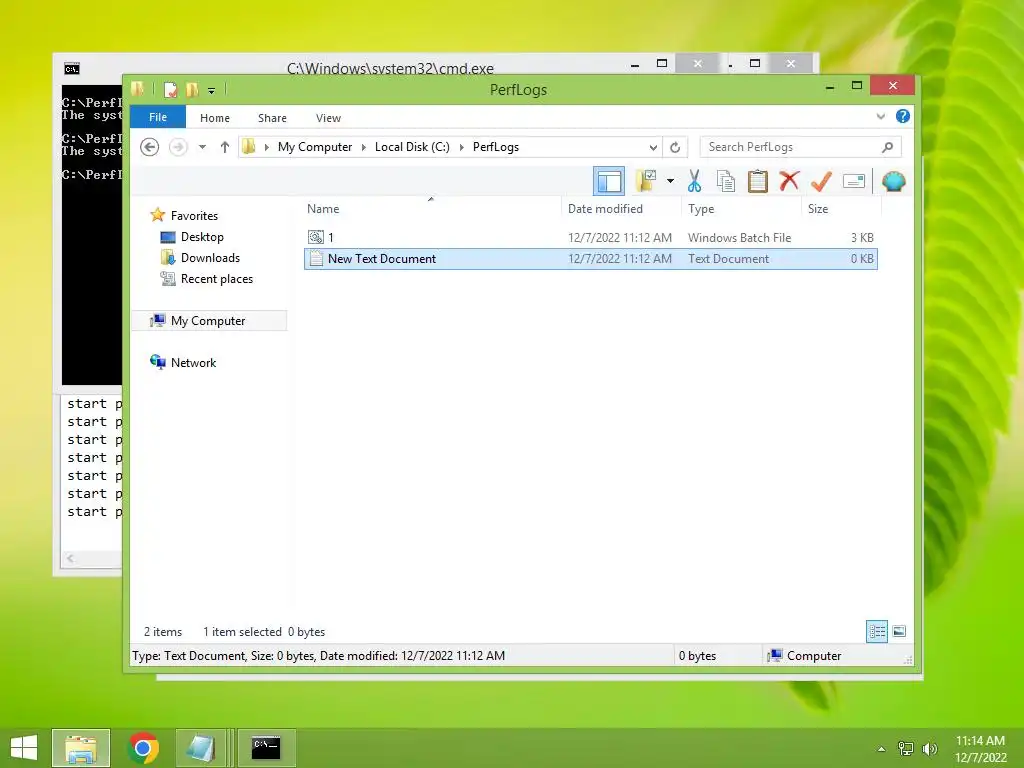Expand the arrow before My Computer breadcrumb
Image resolution: width=1024 pixels, height=768 pixels.
point(266,148)
